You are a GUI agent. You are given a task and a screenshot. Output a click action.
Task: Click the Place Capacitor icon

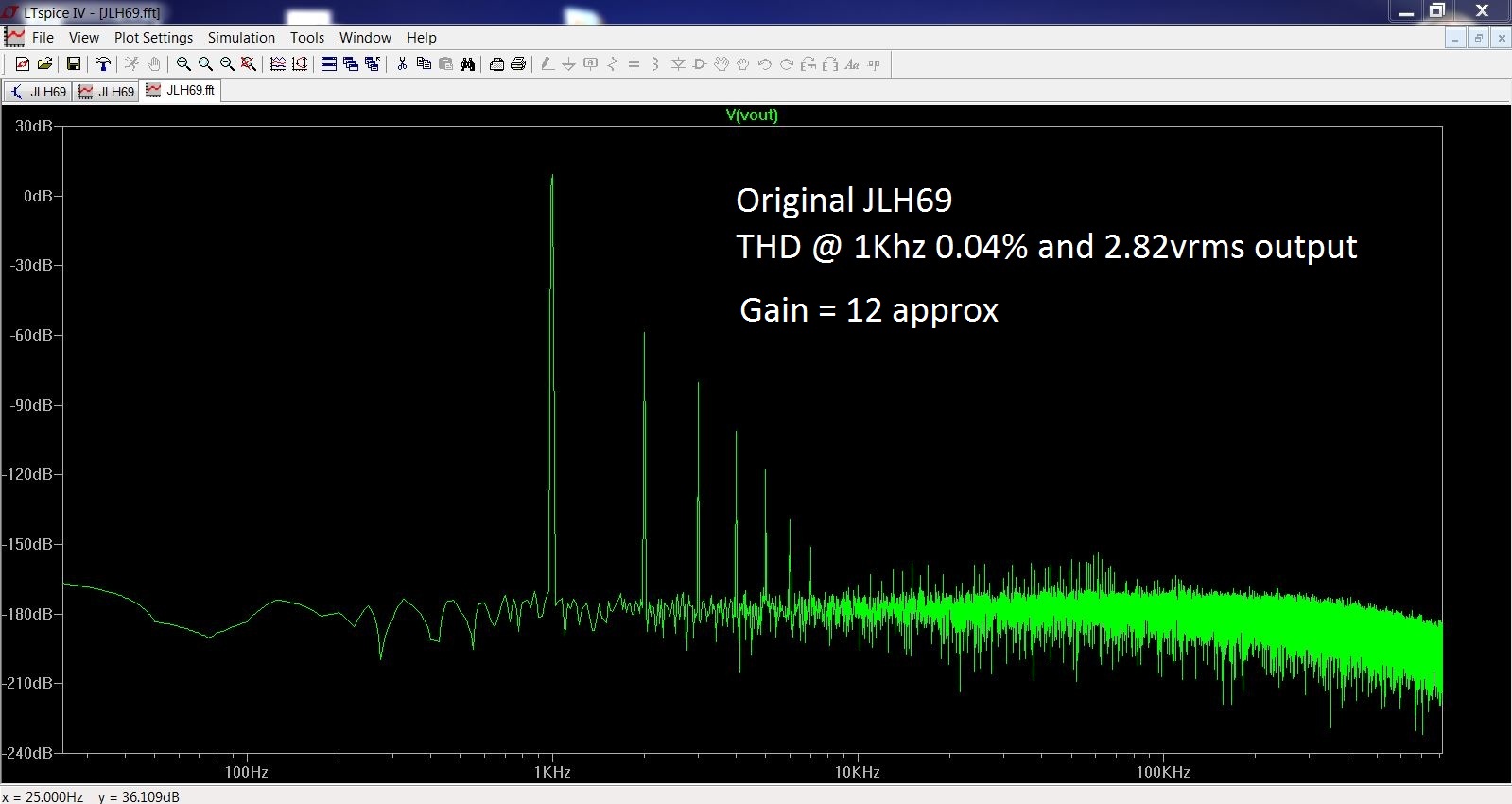pyautogui.click(x=634, y=64)
